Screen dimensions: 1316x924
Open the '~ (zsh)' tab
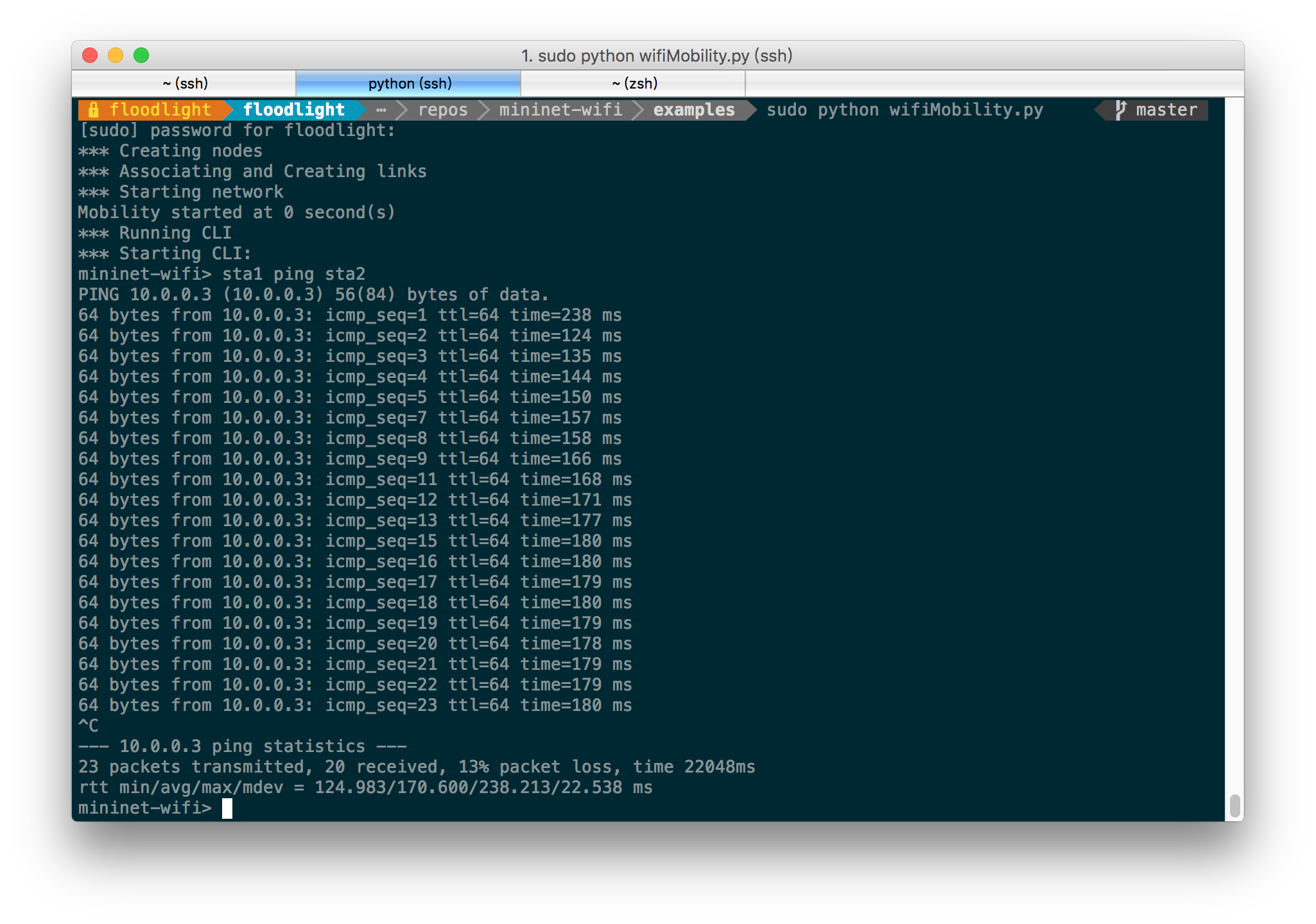point(634,83)
